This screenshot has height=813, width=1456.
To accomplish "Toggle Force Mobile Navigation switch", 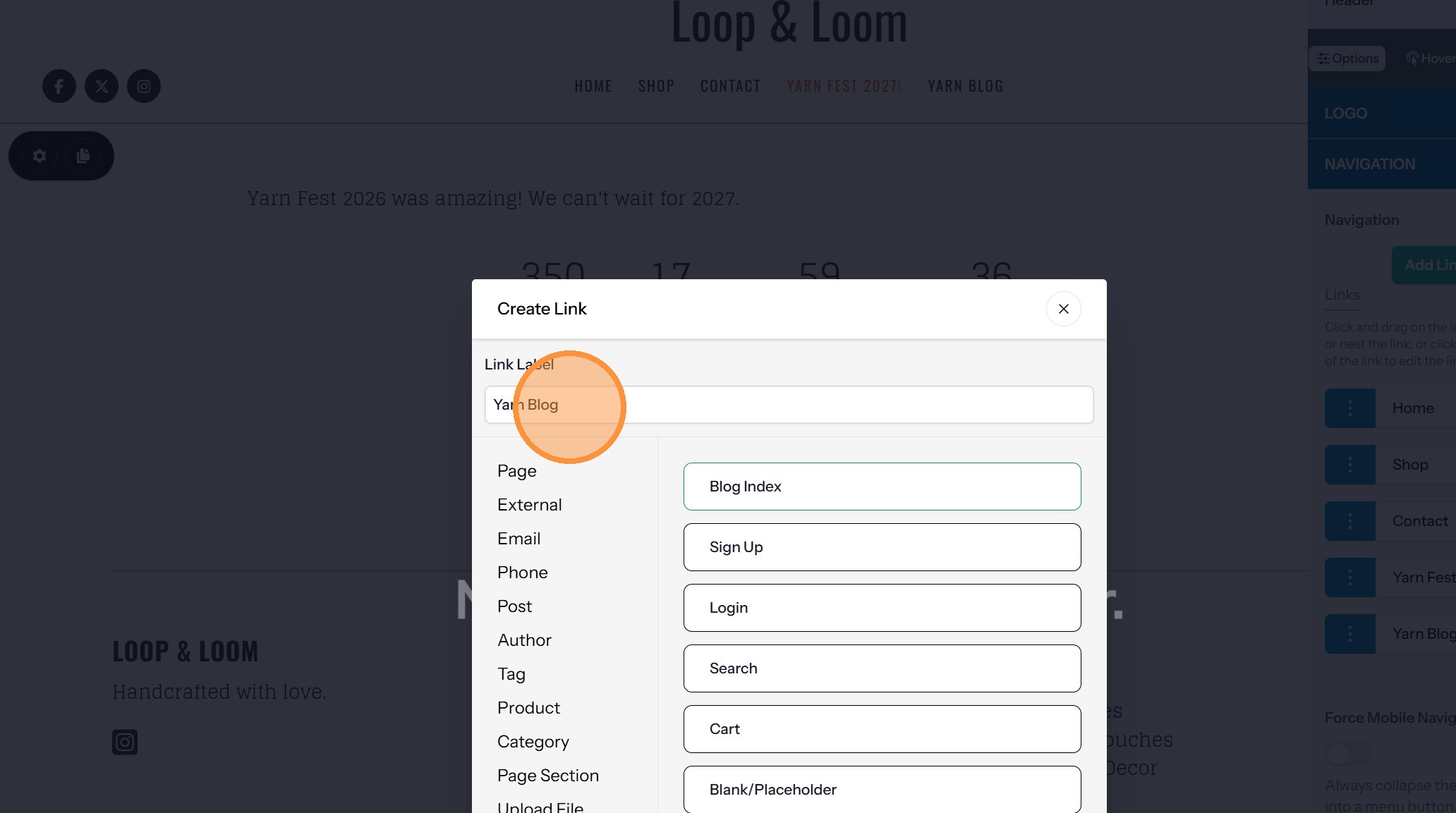I will [x=1347, y=753].
